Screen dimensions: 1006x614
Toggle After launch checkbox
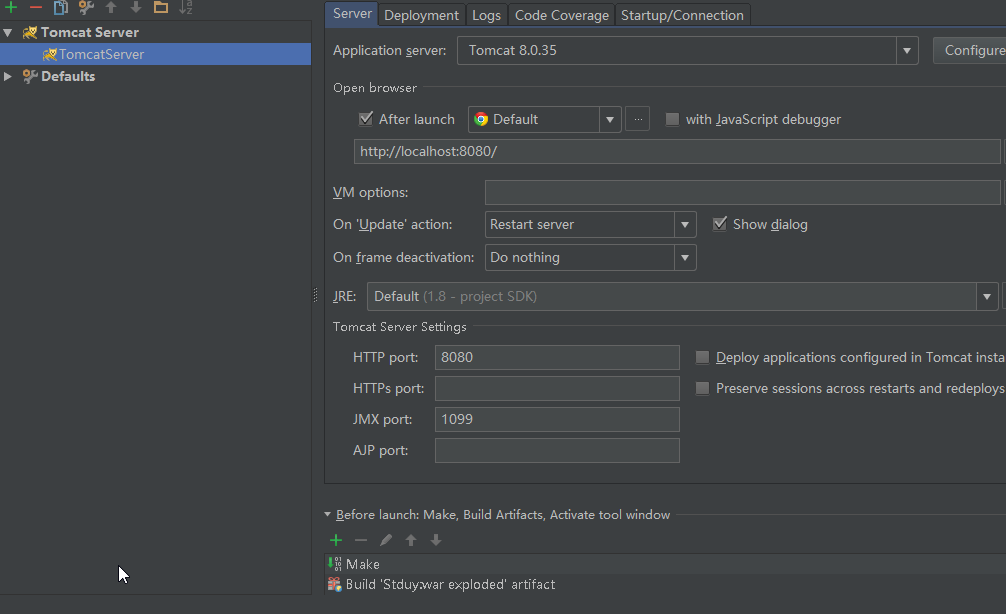tap(366, 119)
